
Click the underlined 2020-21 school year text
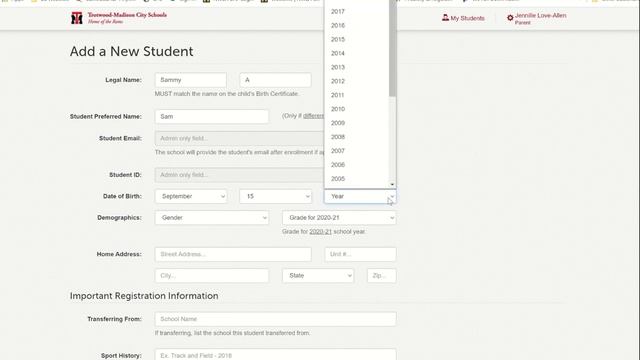pos(320,231)
